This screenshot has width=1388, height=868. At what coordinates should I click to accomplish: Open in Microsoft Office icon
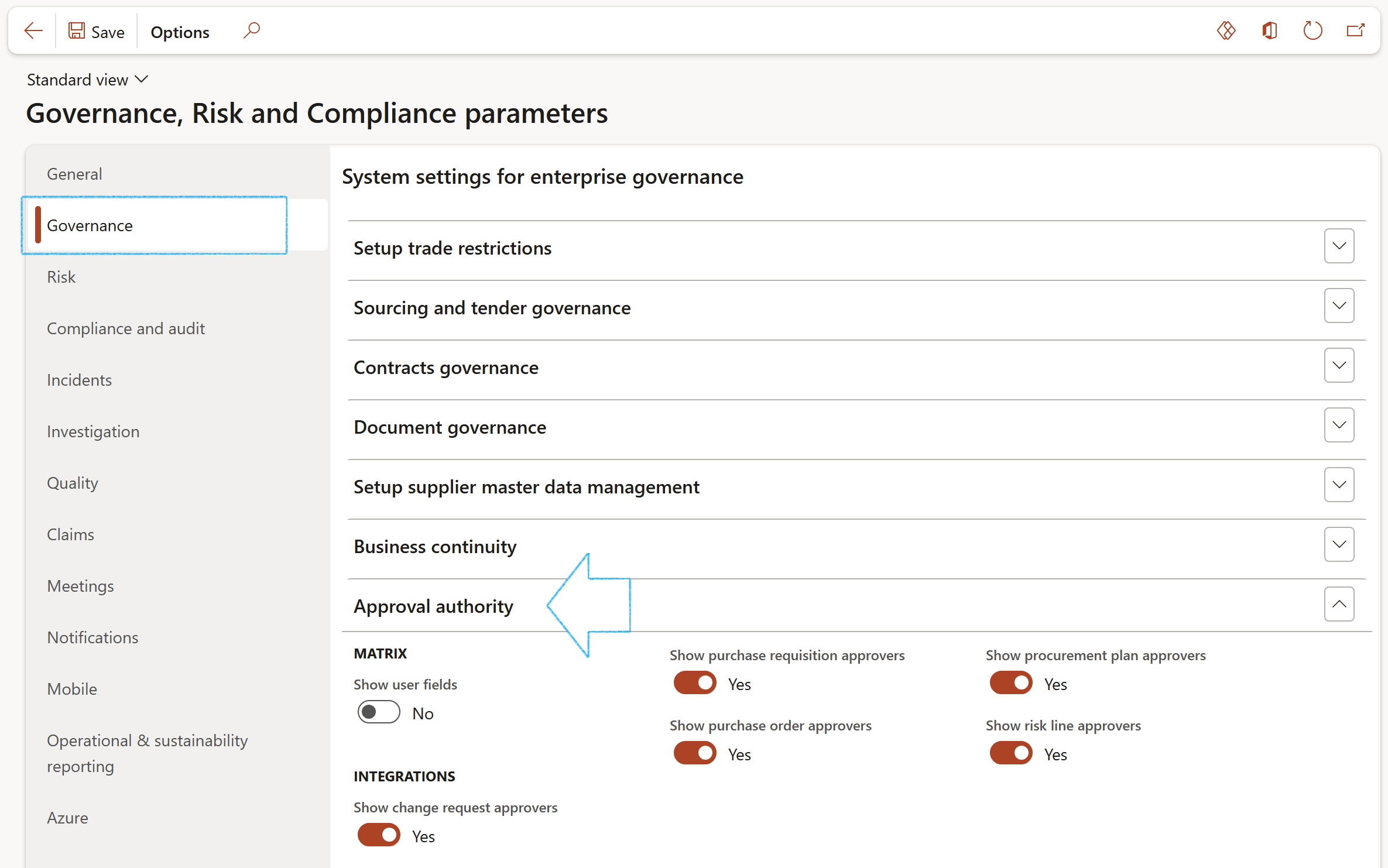[x=1269, y=30]
